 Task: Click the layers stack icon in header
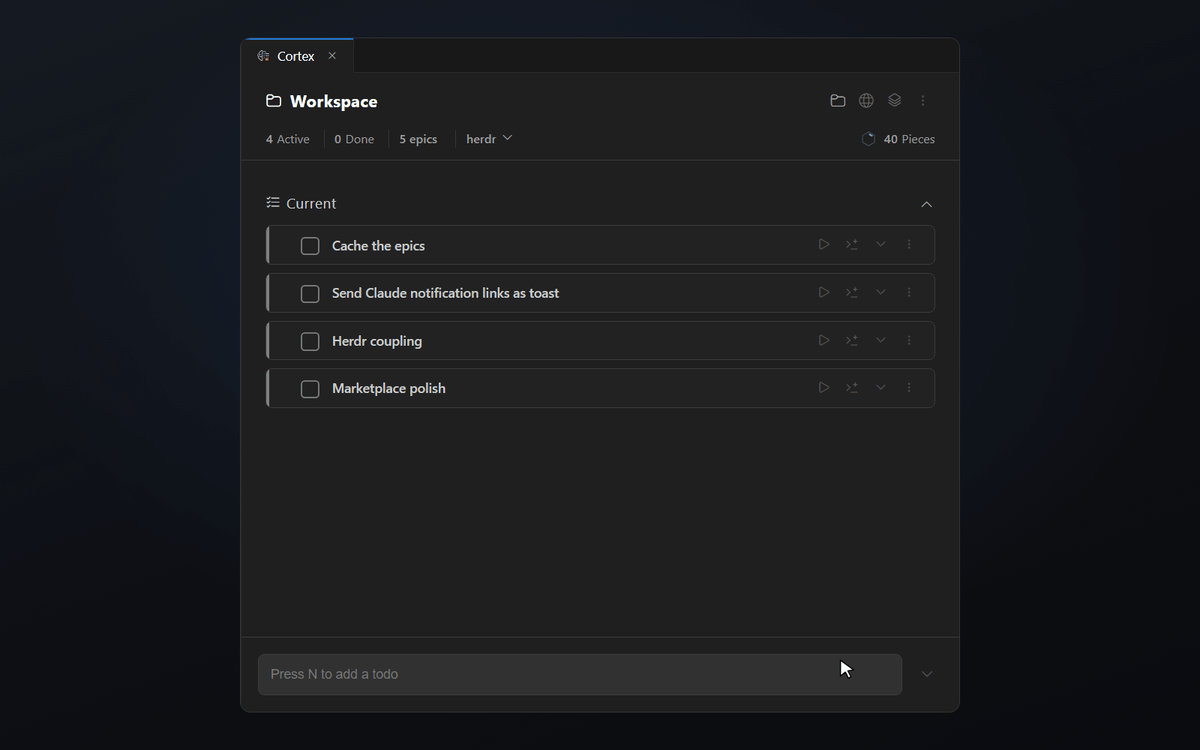point(894,100)
